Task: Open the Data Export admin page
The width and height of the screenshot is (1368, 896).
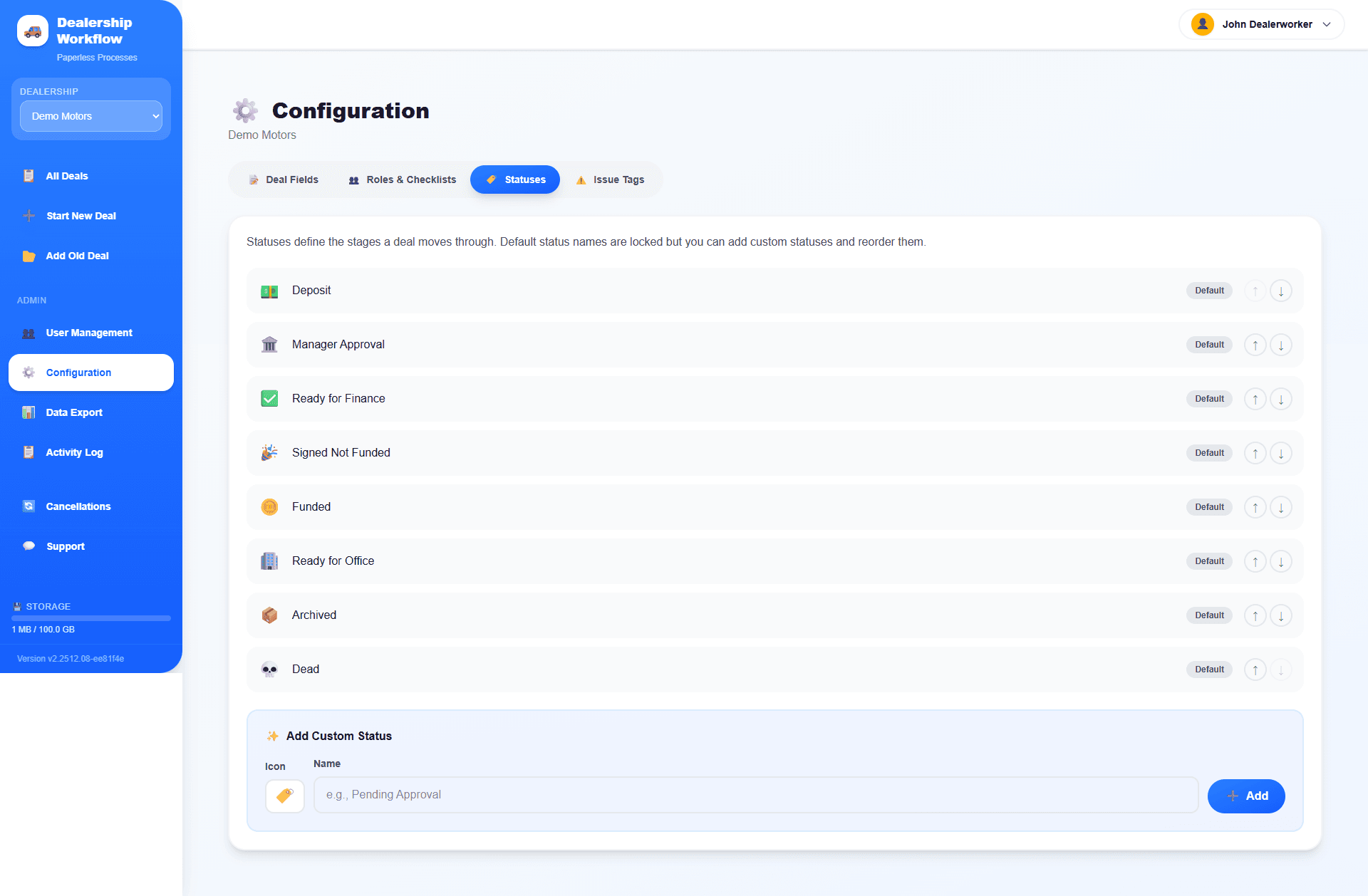Action: tap(74, 412)
